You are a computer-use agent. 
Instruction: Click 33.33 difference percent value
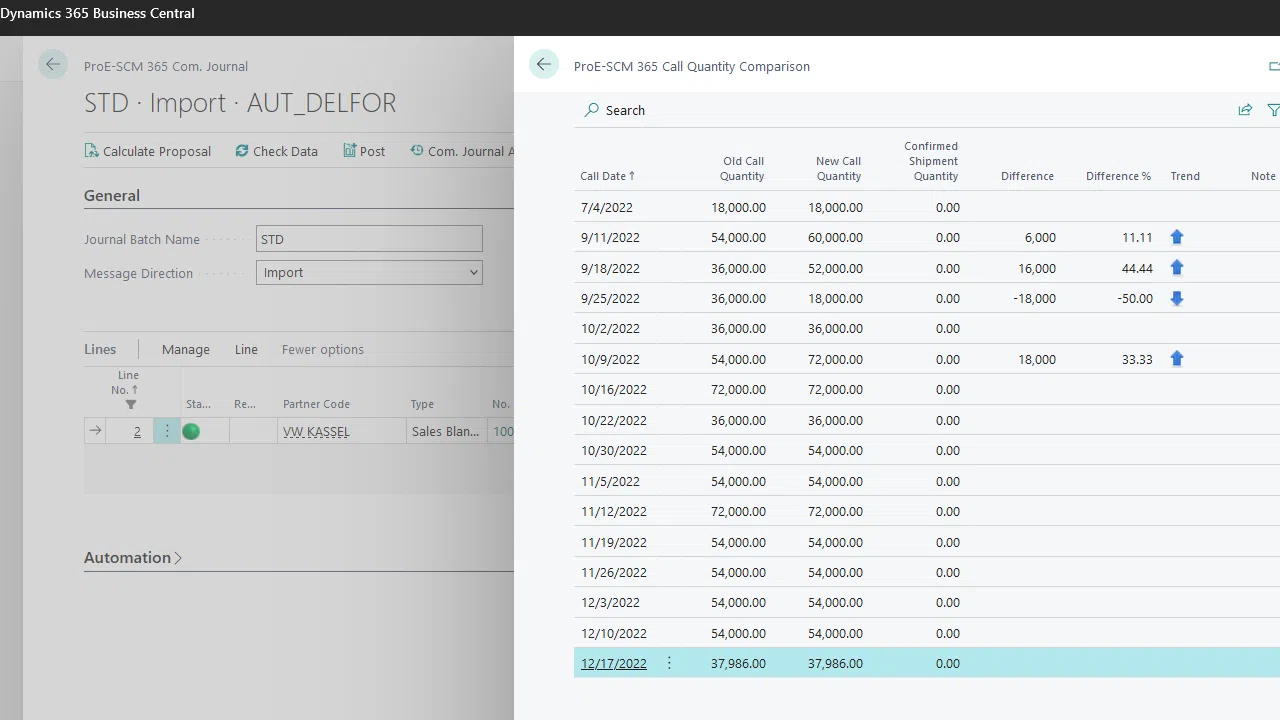[1137, 359]
